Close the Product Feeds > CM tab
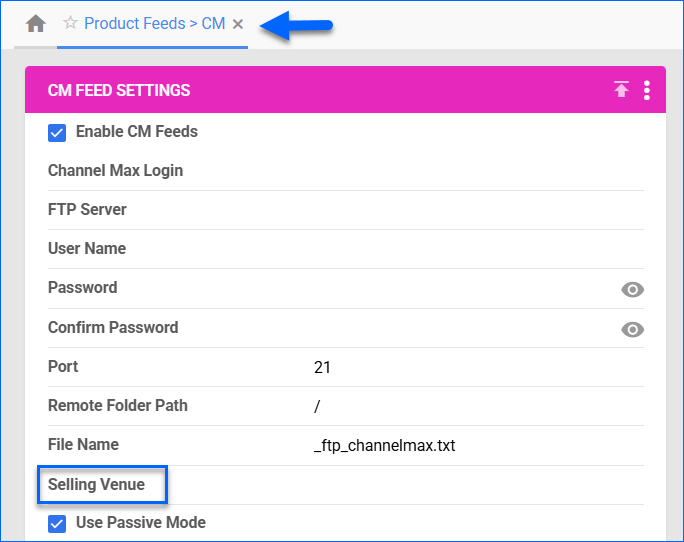The image size is (684, 542). [x=238, y=24]
